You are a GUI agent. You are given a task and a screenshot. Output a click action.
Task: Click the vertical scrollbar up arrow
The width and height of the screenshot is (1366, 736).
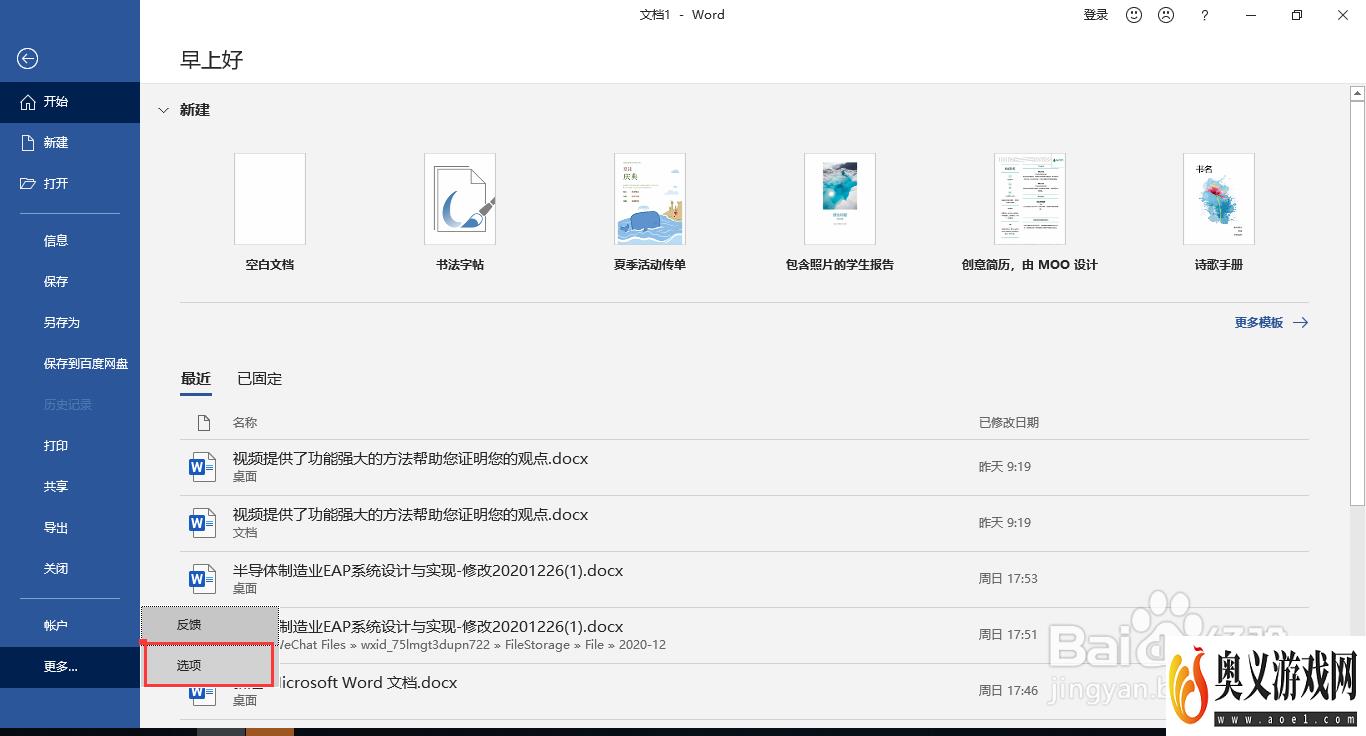[1357, 93]
